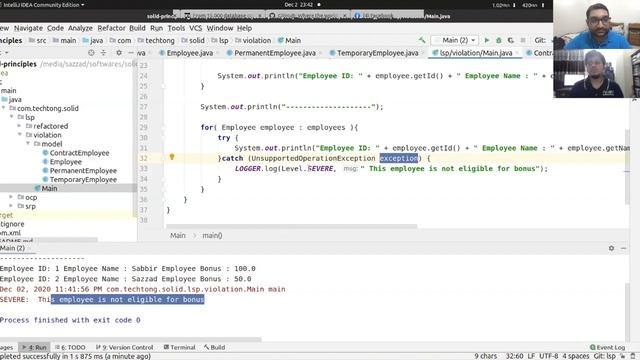The width and height of the screenshot is (640, 360).
Task: Click the run console vertical scrollbar
Action: (x=627, y=312)
